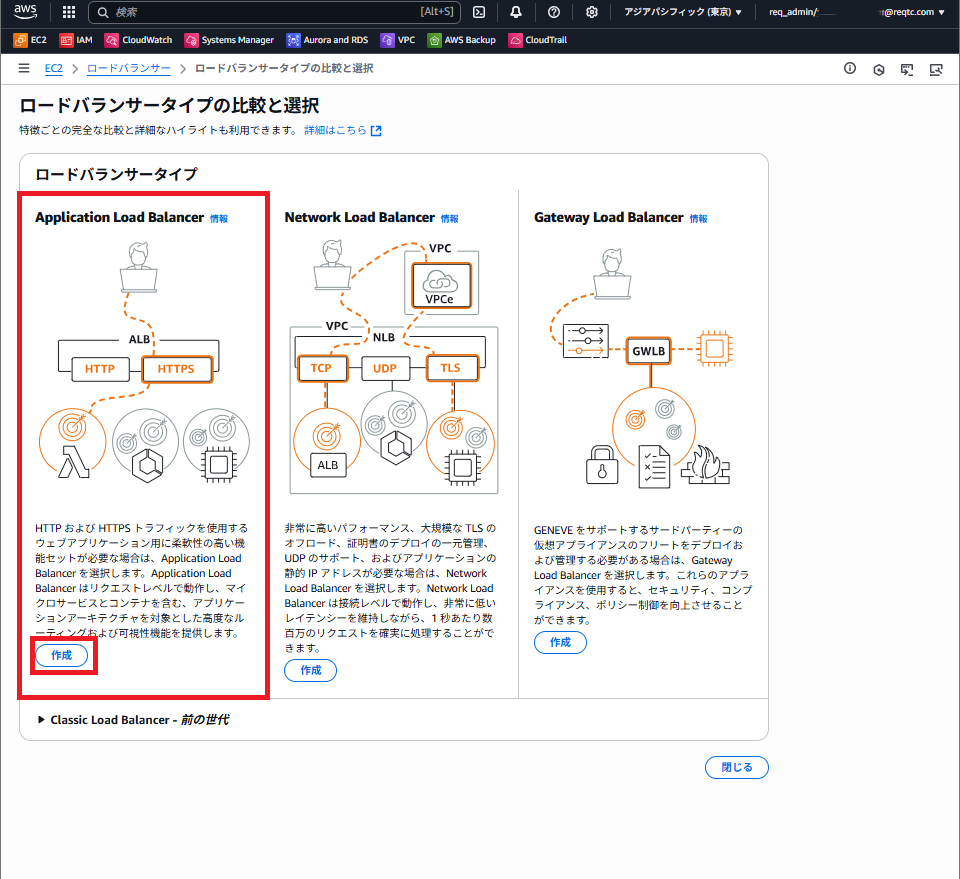Click the ロードバランサータイプの比較と選択 page title
Screen dimensions: 960x879
click(169, 105)
